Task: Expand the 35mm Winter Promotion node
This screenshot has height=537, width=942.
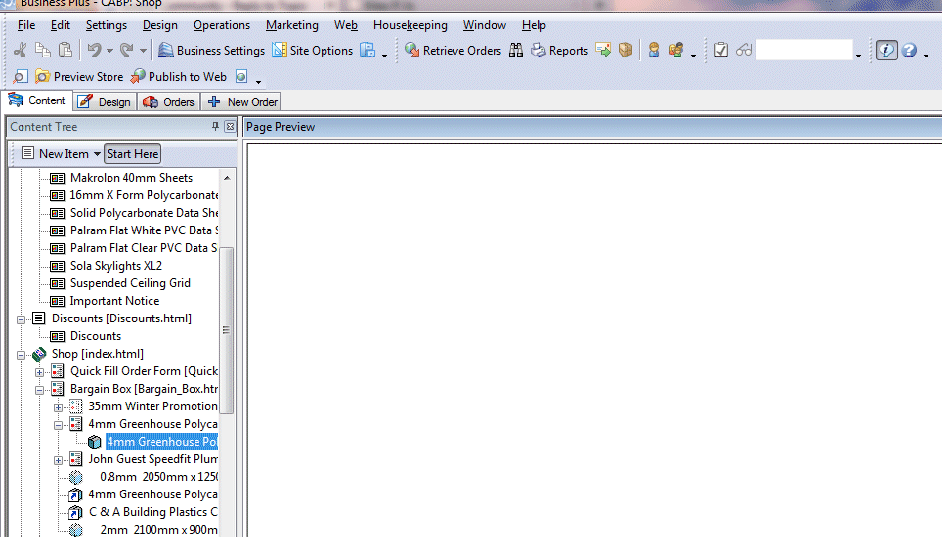Action: 59,407
